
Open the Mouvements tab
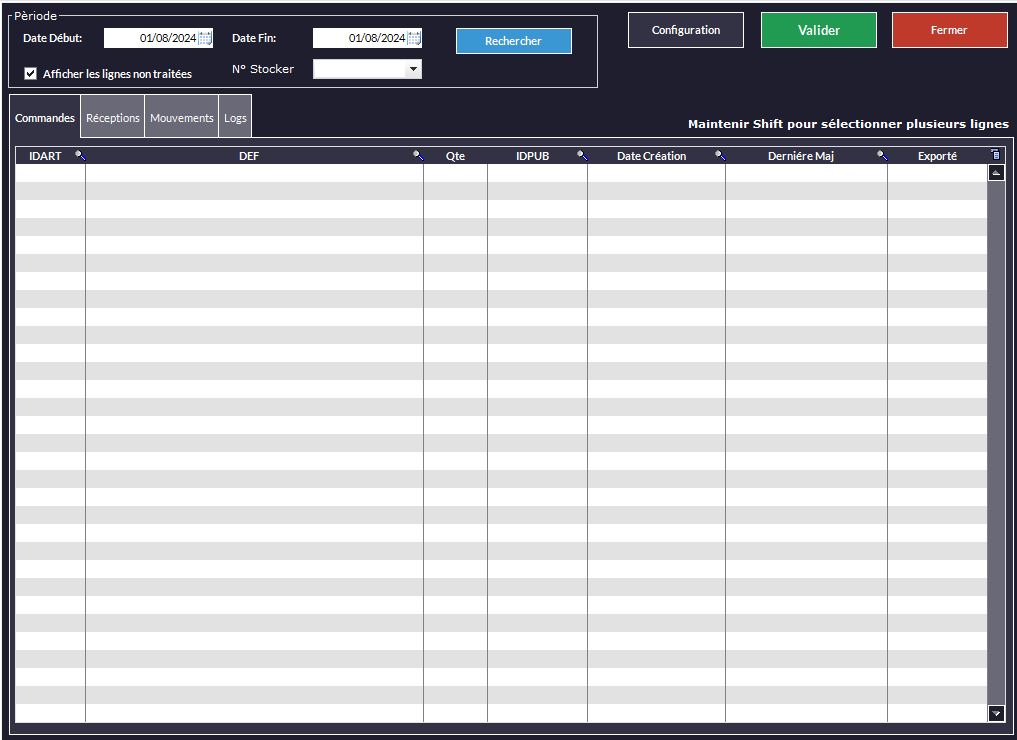pyautogui.click(x=182, y=118)
